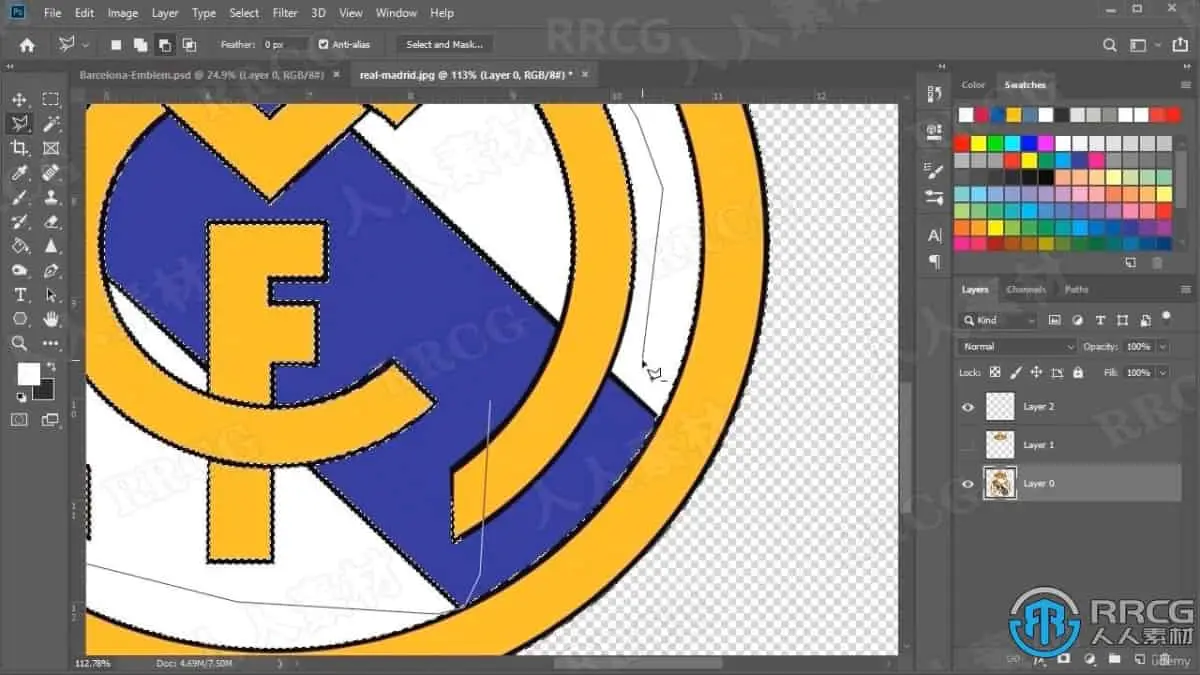Select the Zoom tool
The width and height of the screenshot is (1200, 675).
tap(19, 343)
